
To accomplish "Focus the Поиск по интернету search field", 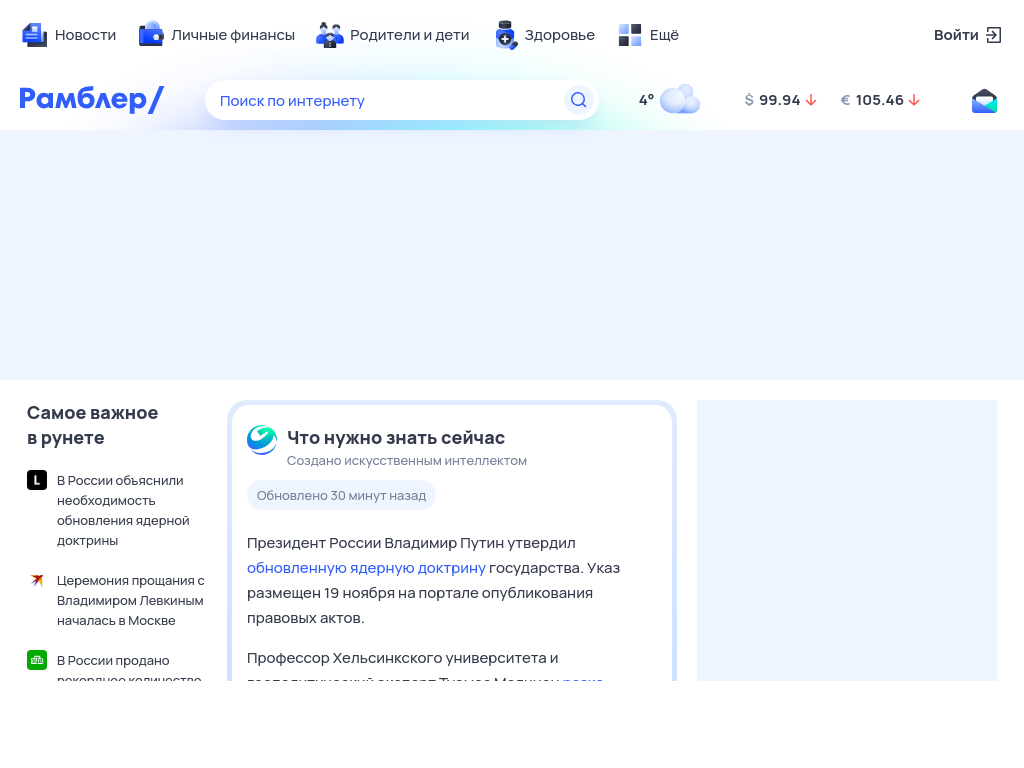I will 402,100.
